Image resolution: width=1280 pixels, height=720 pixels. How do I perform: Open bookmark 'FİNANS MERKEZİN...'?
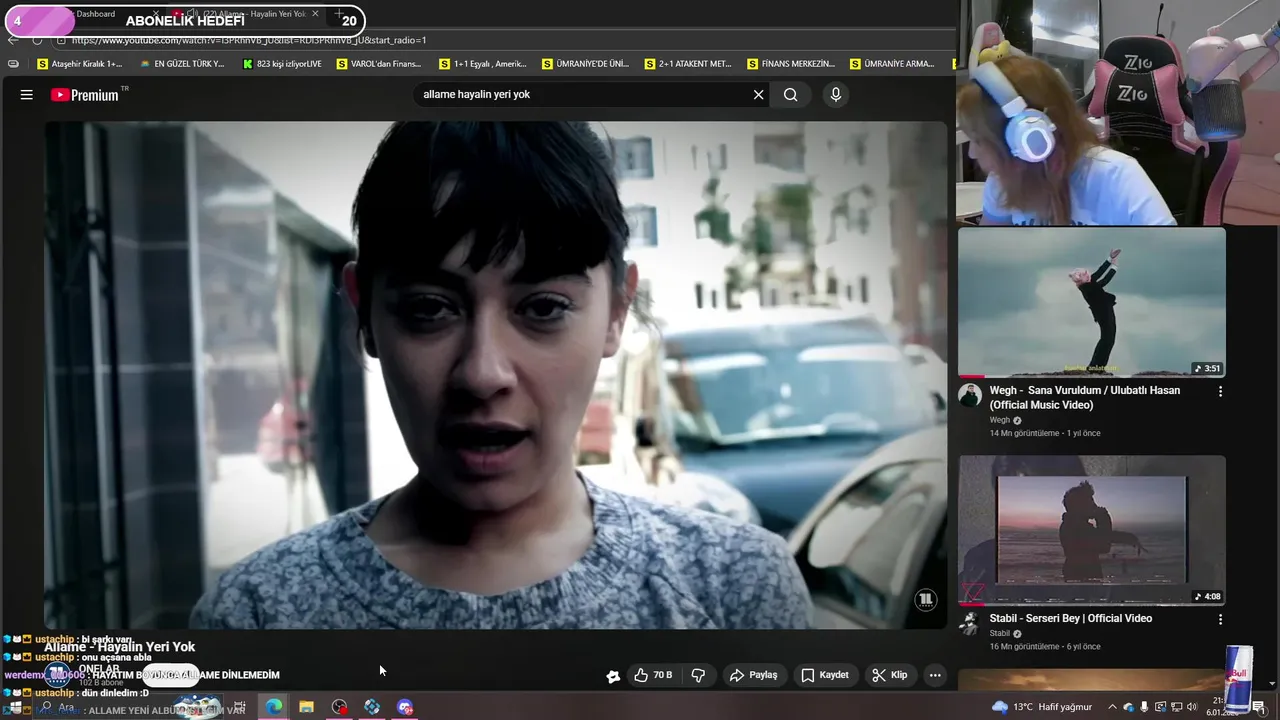[791, 64]
